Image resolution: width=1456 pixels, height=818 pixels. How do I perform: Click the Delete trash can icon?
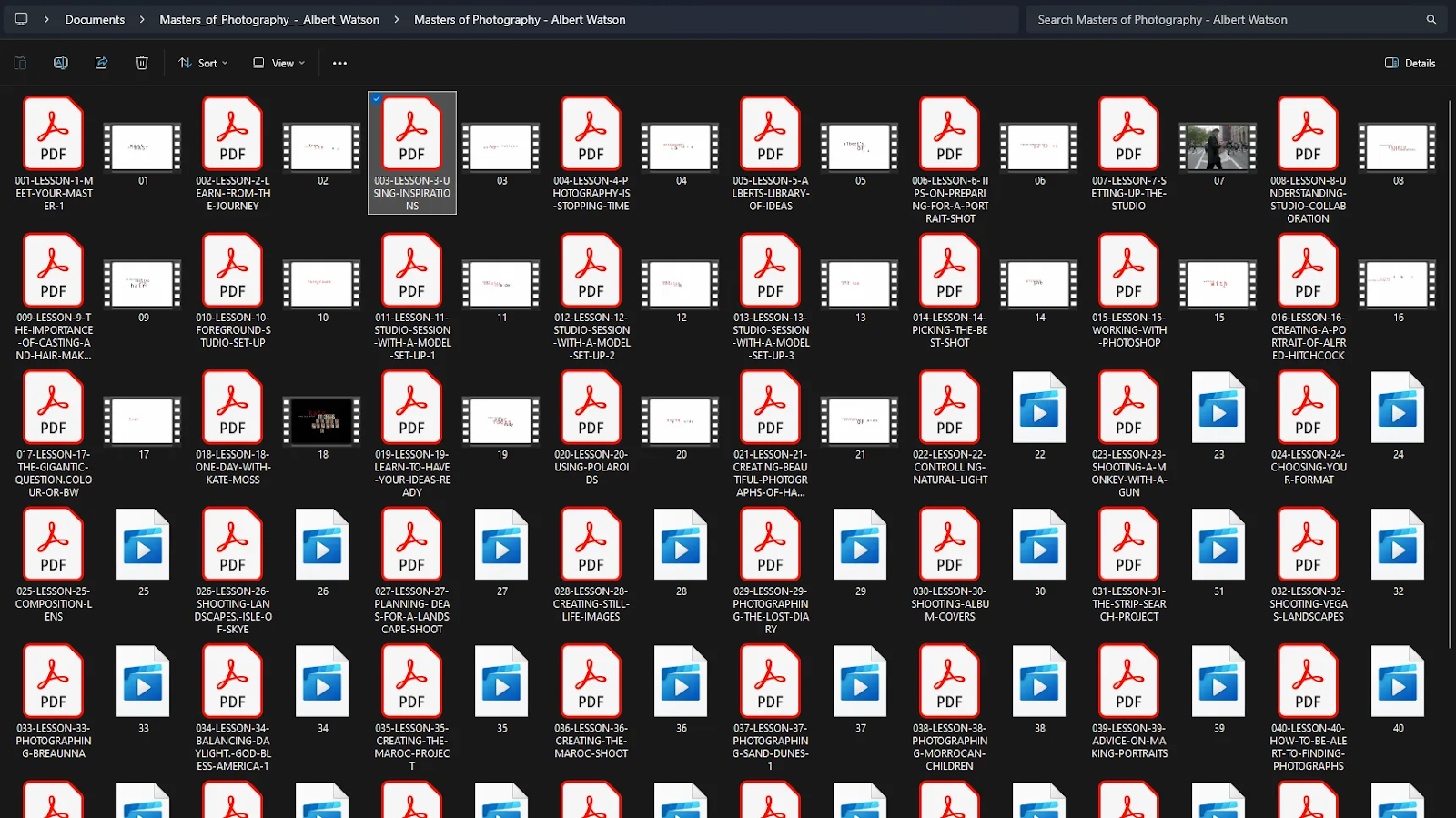click(142, 63)
